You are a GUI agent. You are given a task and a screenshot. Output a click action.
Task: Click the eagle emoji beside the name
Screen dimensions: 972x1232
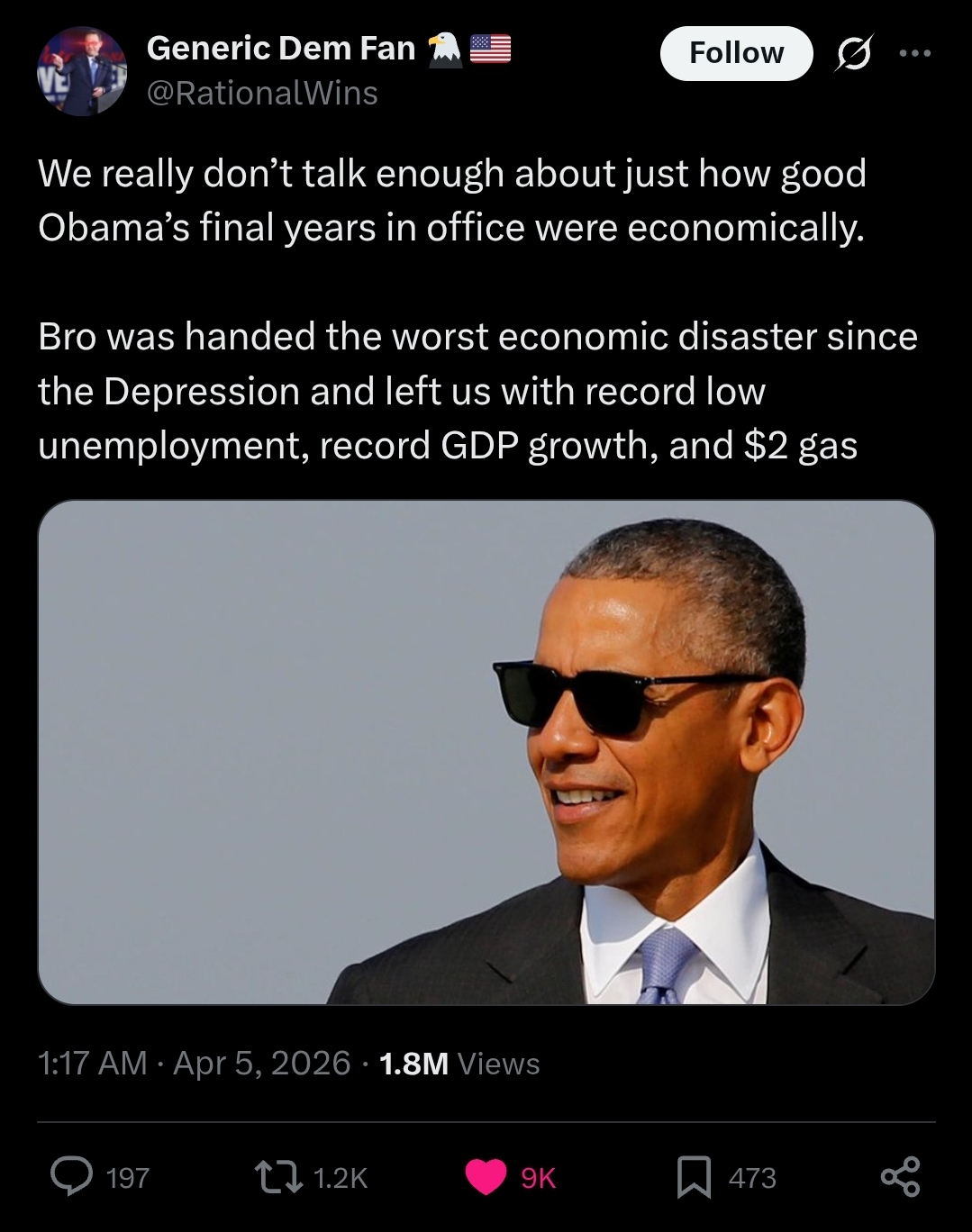[444, 49]
